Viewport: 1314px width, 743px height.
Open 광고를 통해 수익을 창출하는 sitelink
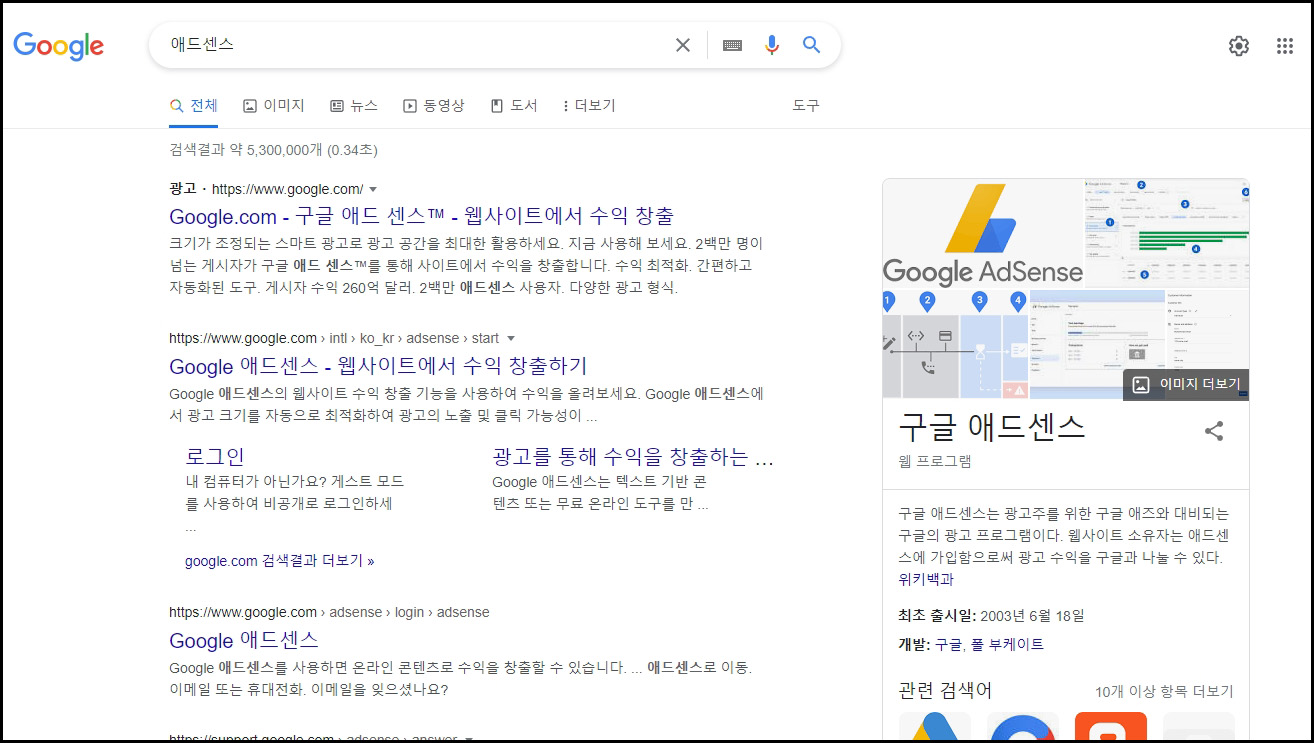pyautogui.click(x=633, y=457)
